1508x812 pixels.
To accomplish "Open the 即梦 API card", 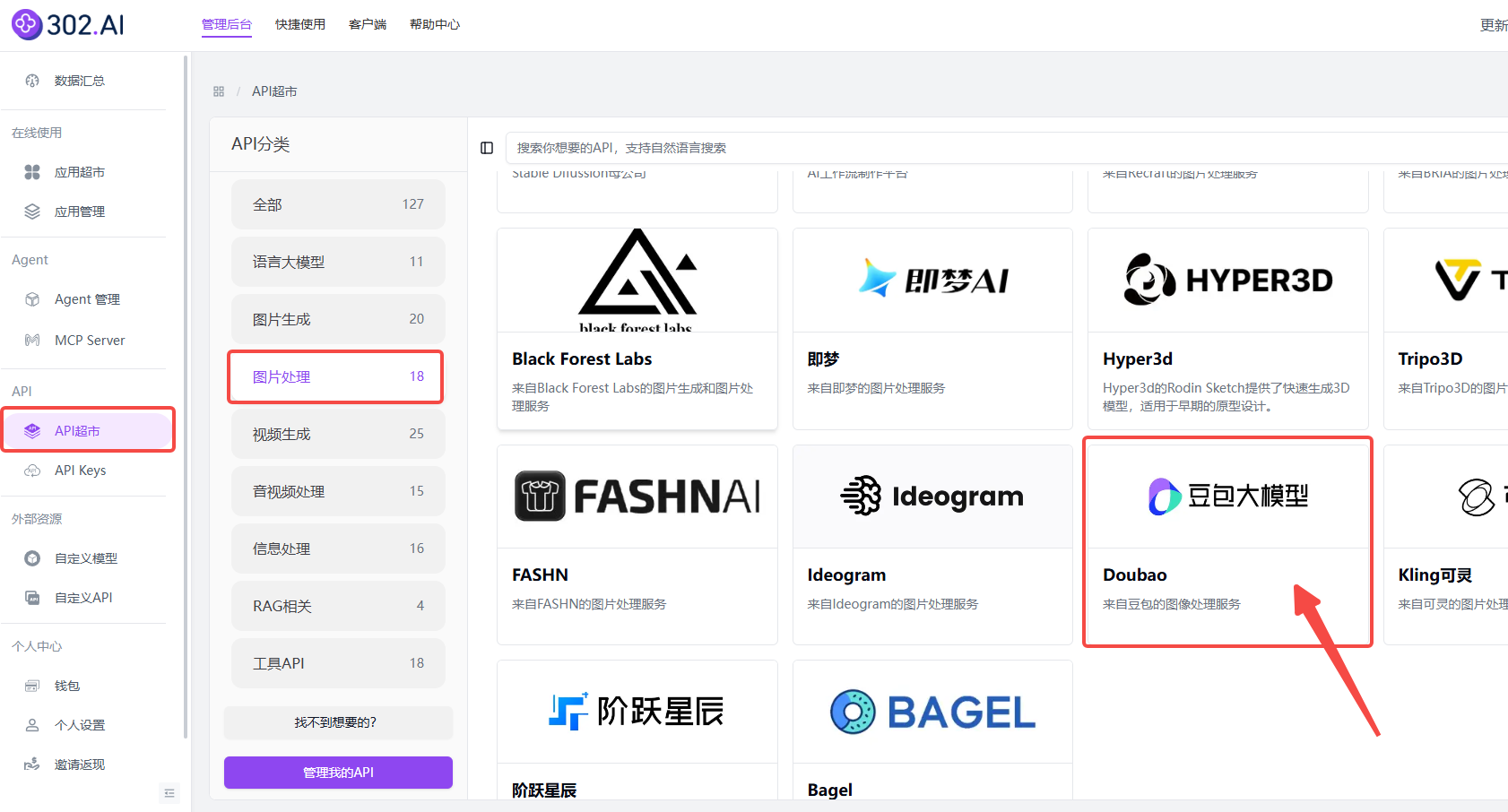I will click(932, 329).
